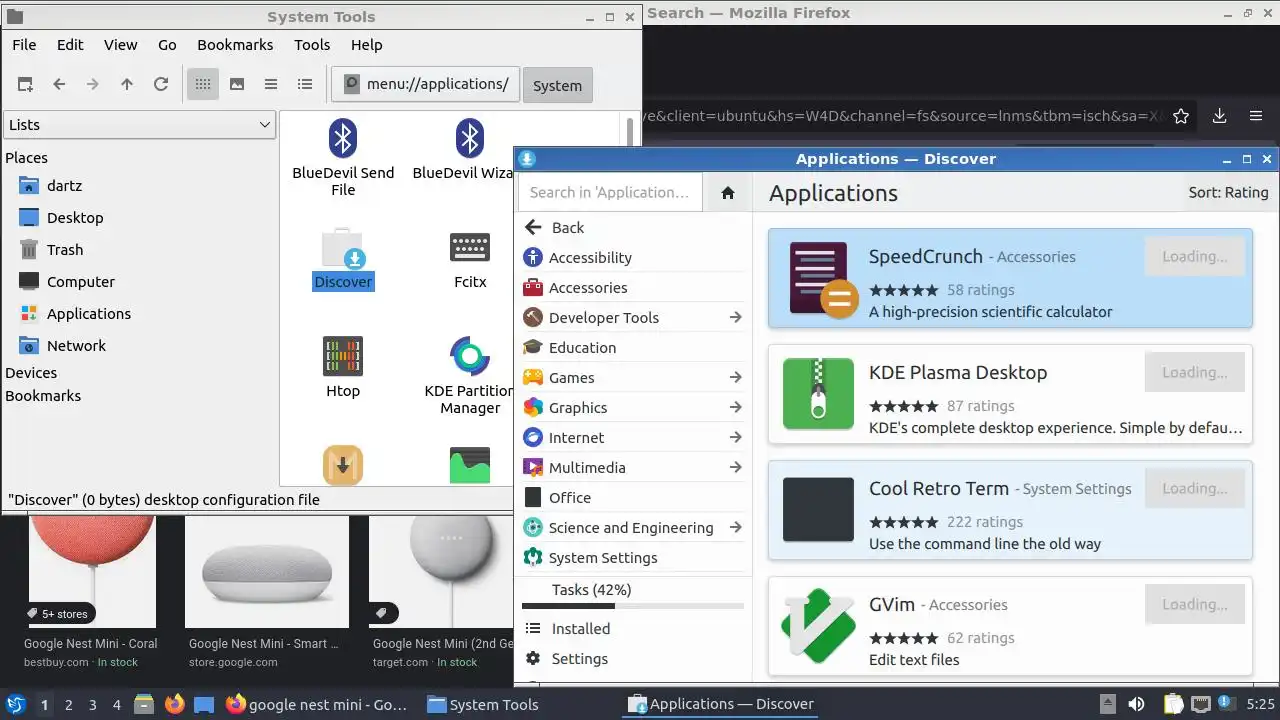Click Loading button on GVim card

(x=1194, y=604)
